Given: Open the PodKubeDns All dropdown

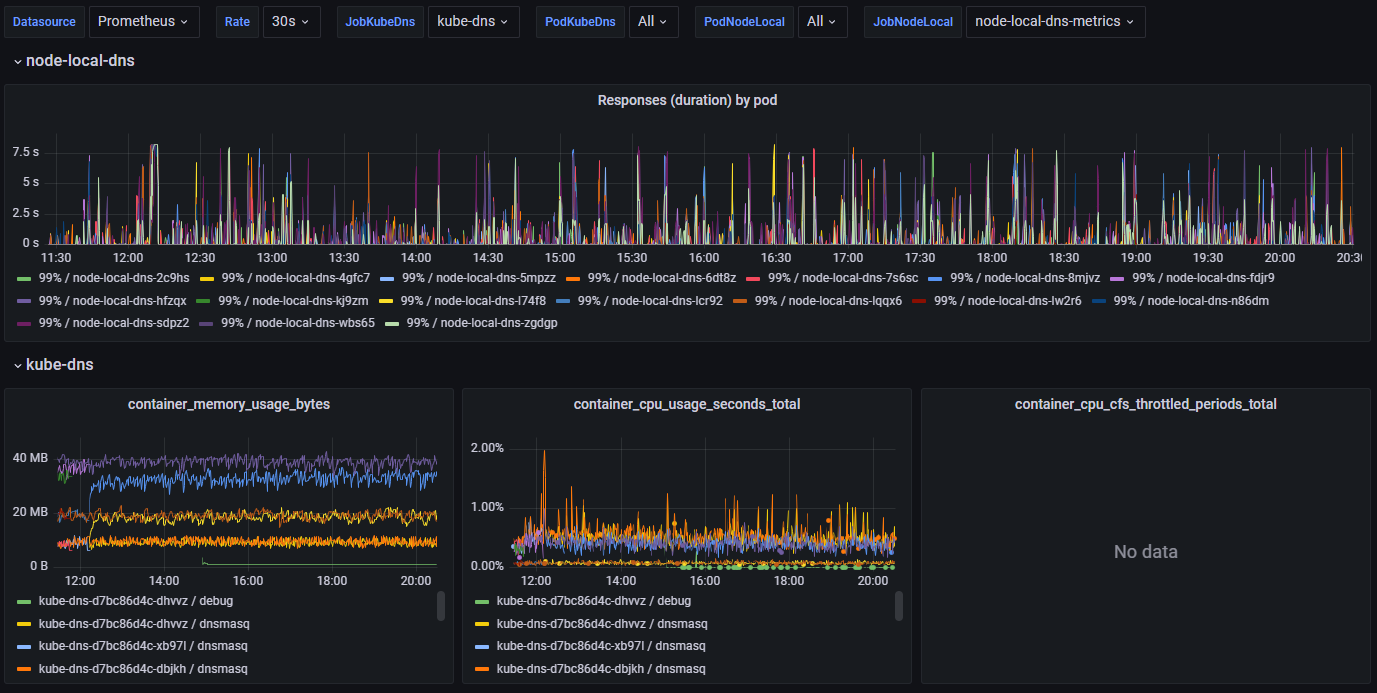Looking at the screenshot, I should tap(653, 21).
